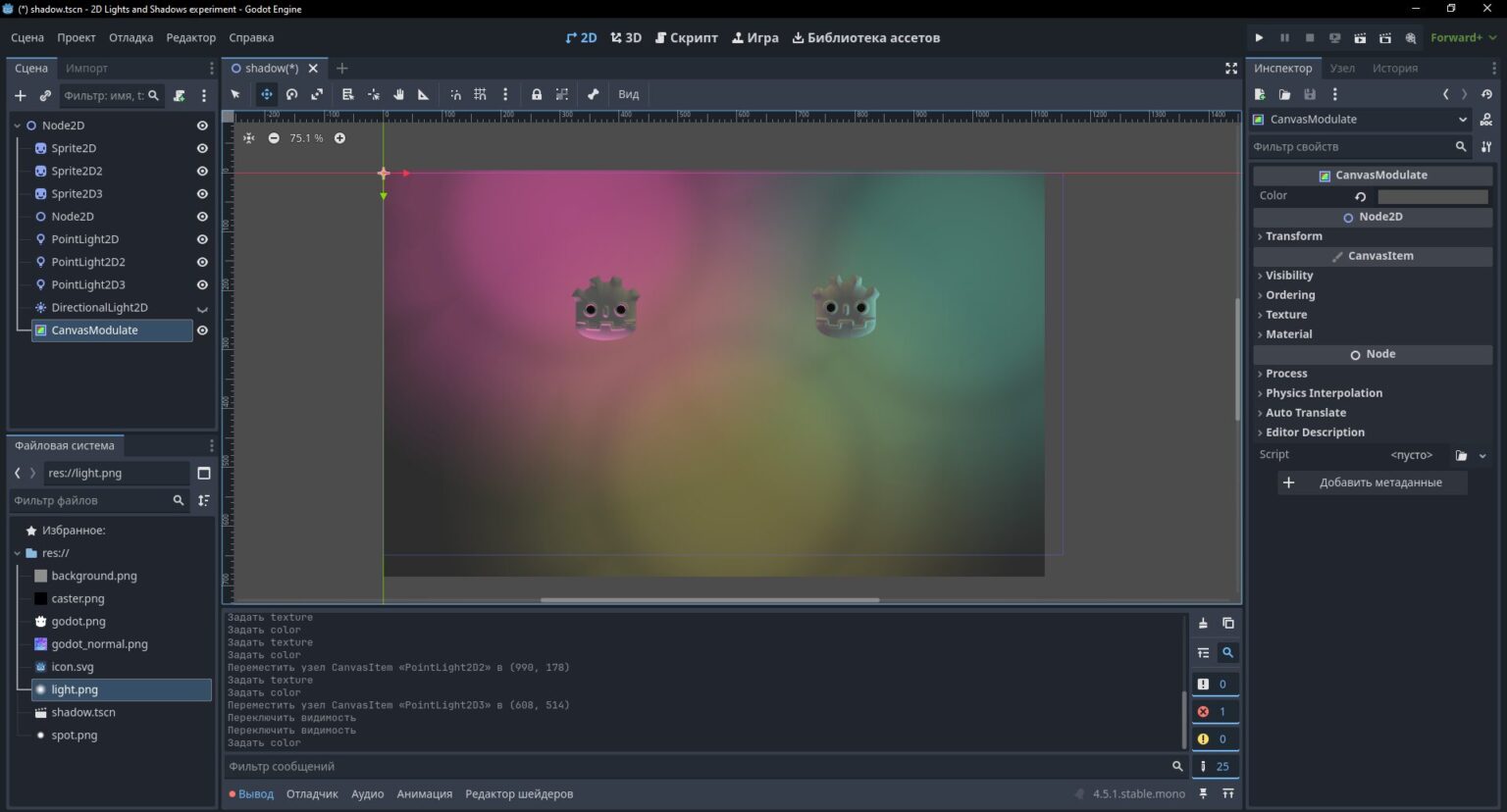Collapse the res:// folder
The image size is (1507, 812).
coord(17,553)
